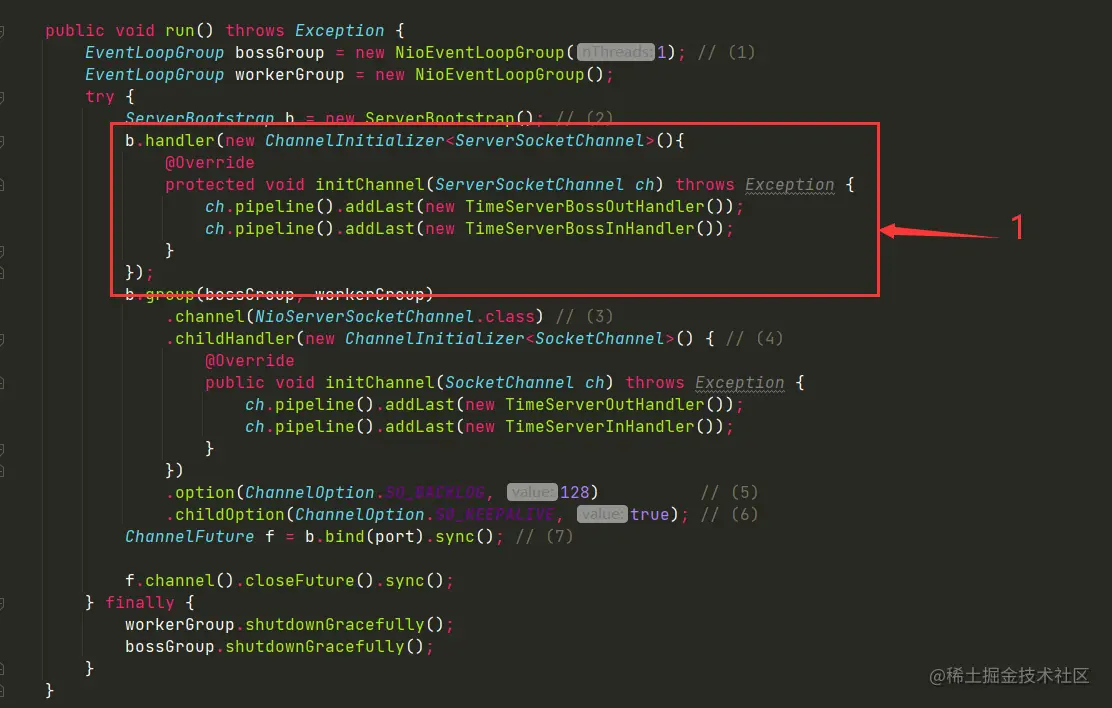The width and height of the screenshot is (1112, 708).
Task: Click the NioEventLoopGroup constructor for bossGroup
Action: click(x=479, y=52)
